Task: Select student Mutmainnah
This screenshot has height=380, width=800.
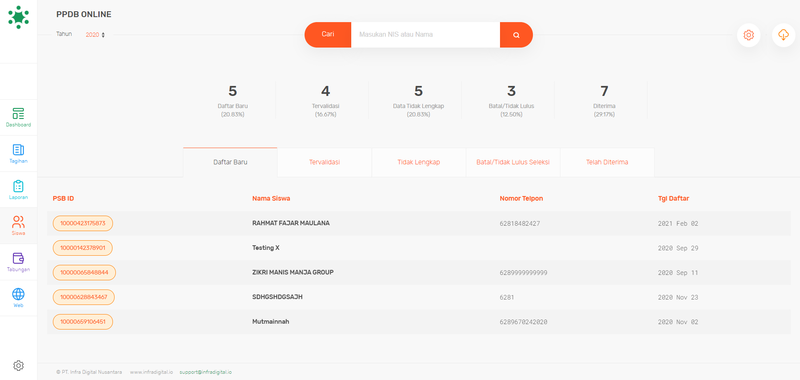Action: point(270,322)
